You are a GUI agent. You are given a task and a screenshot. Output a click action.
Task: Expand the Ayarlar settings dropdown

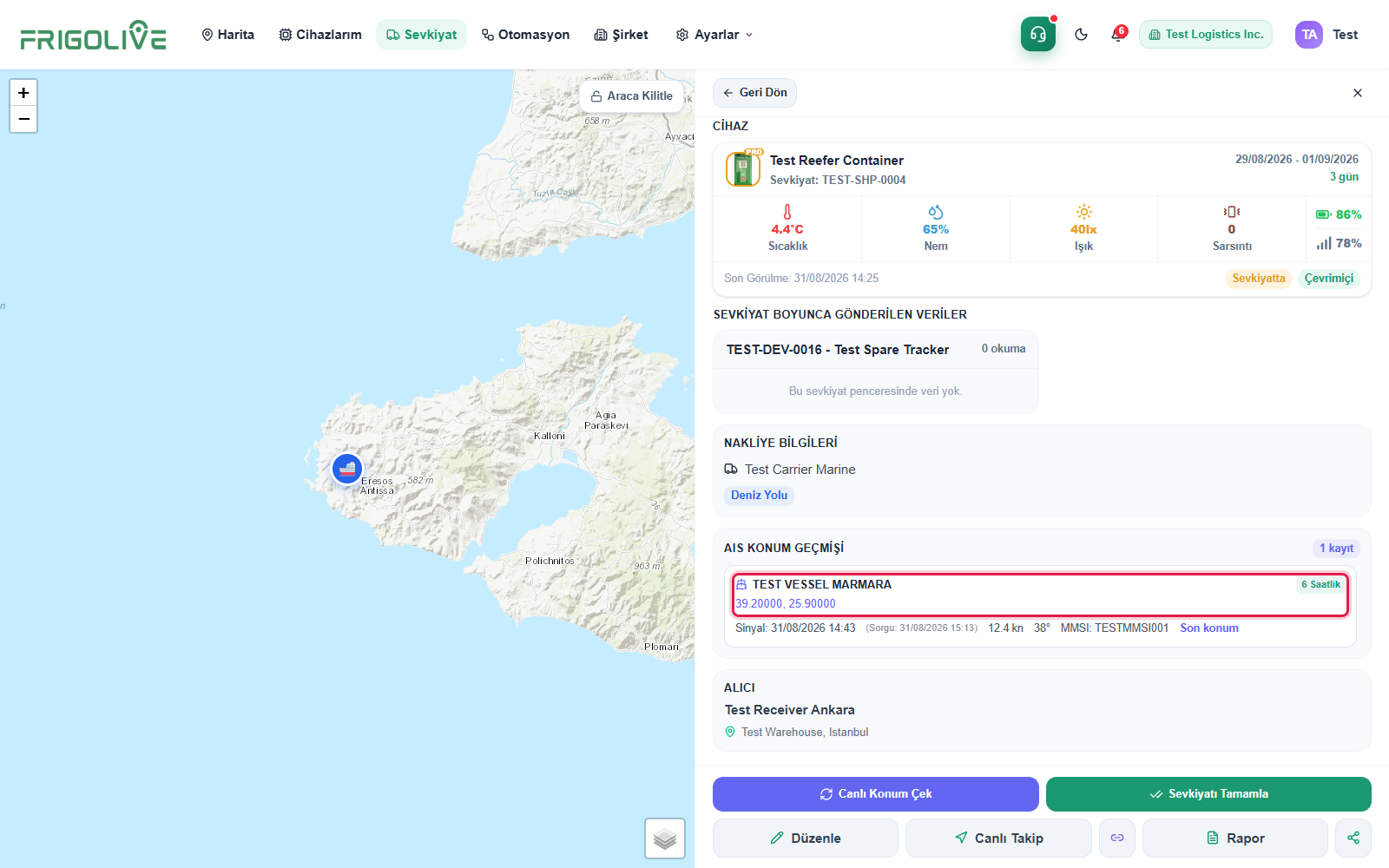pos(714,35)
